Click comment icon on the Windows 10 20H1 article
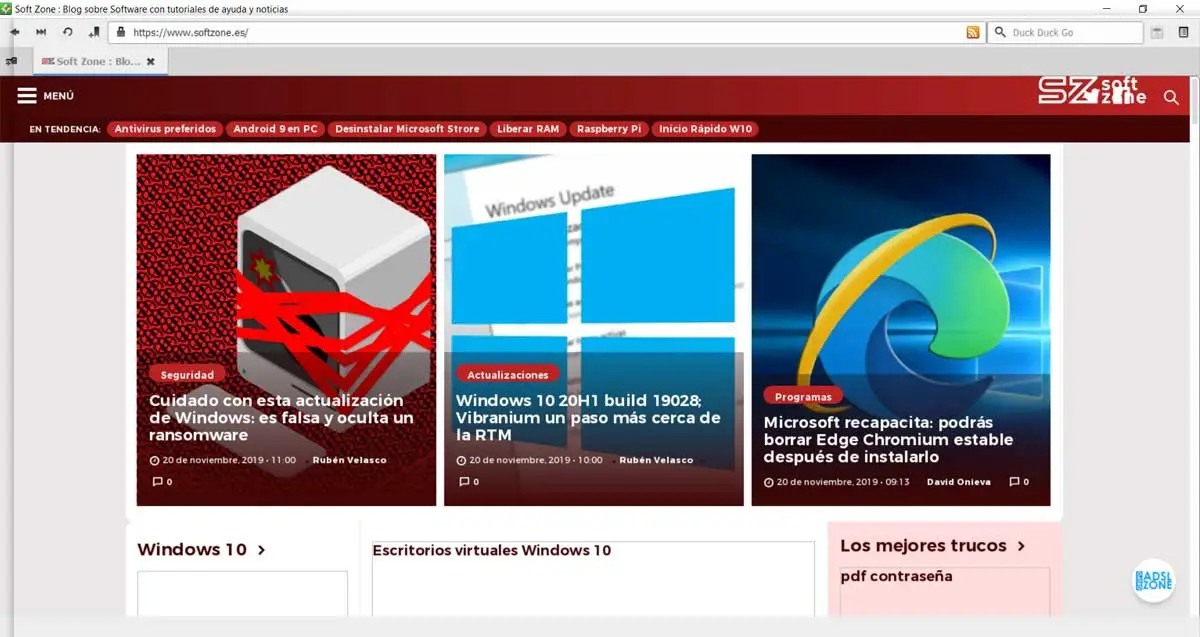Viewport: 1200px width, 637px height. coord(464,481)
